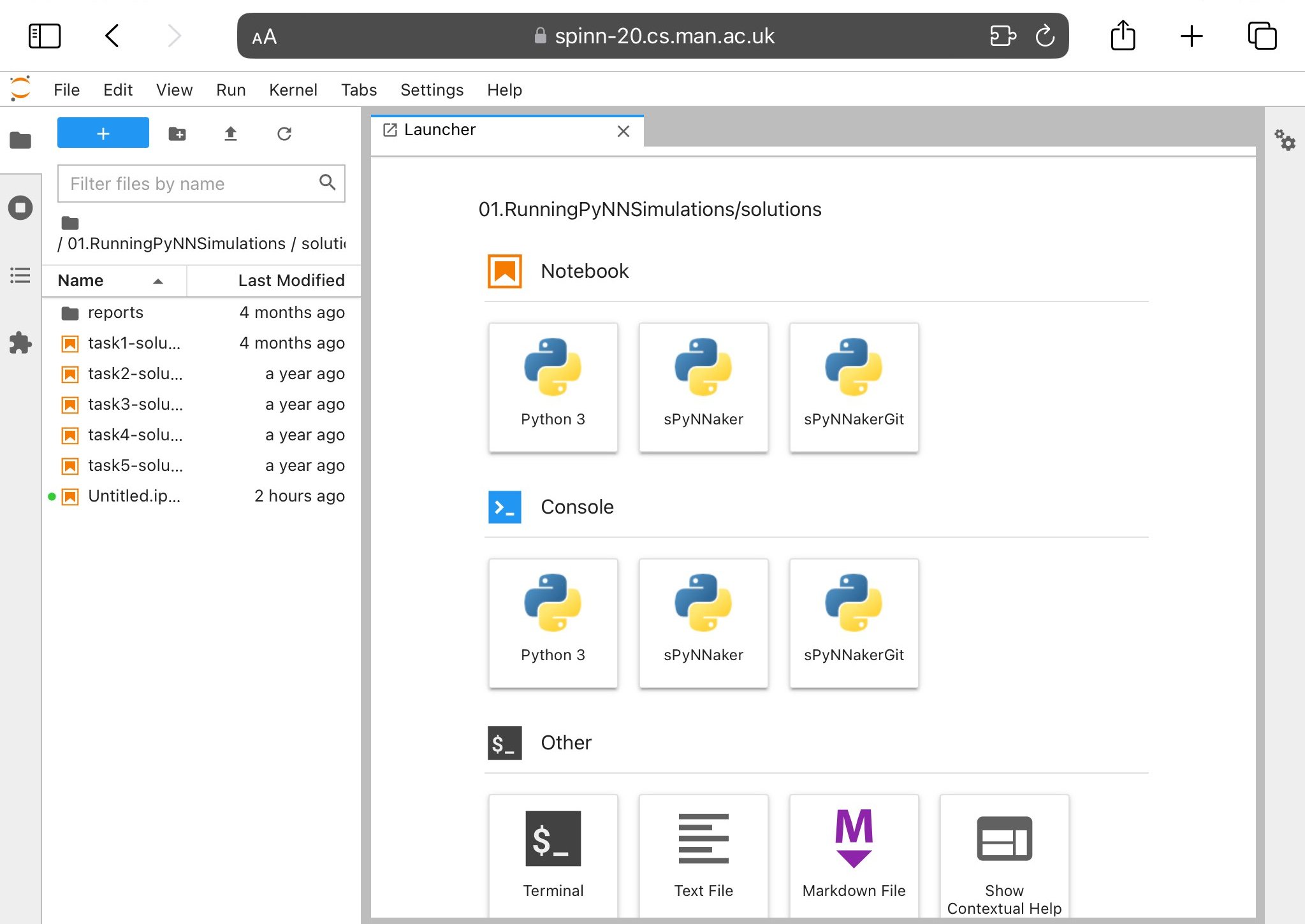Viewport: 1305px width, 924px height.
Task: Create a sPyNNakerGit notebook
Action: click(x=854, y=387)
